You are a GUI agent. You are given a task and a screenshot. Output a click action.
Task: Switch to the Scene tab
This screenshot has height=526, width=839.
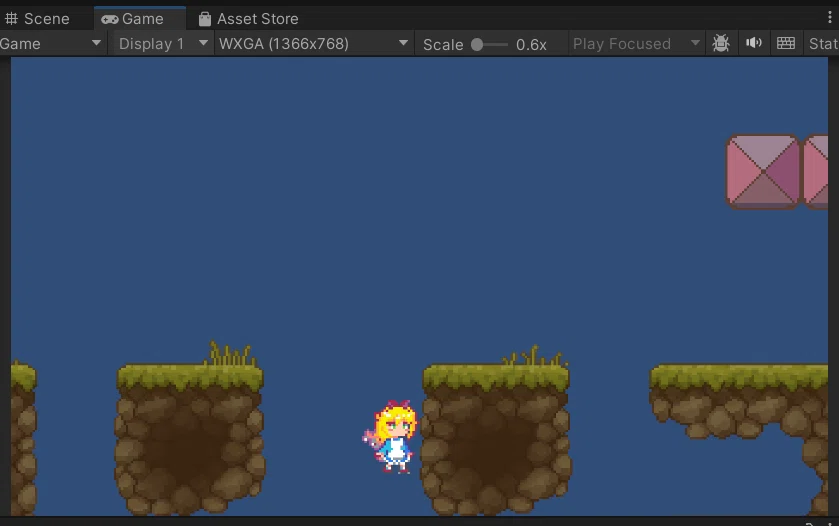[37, 19]
